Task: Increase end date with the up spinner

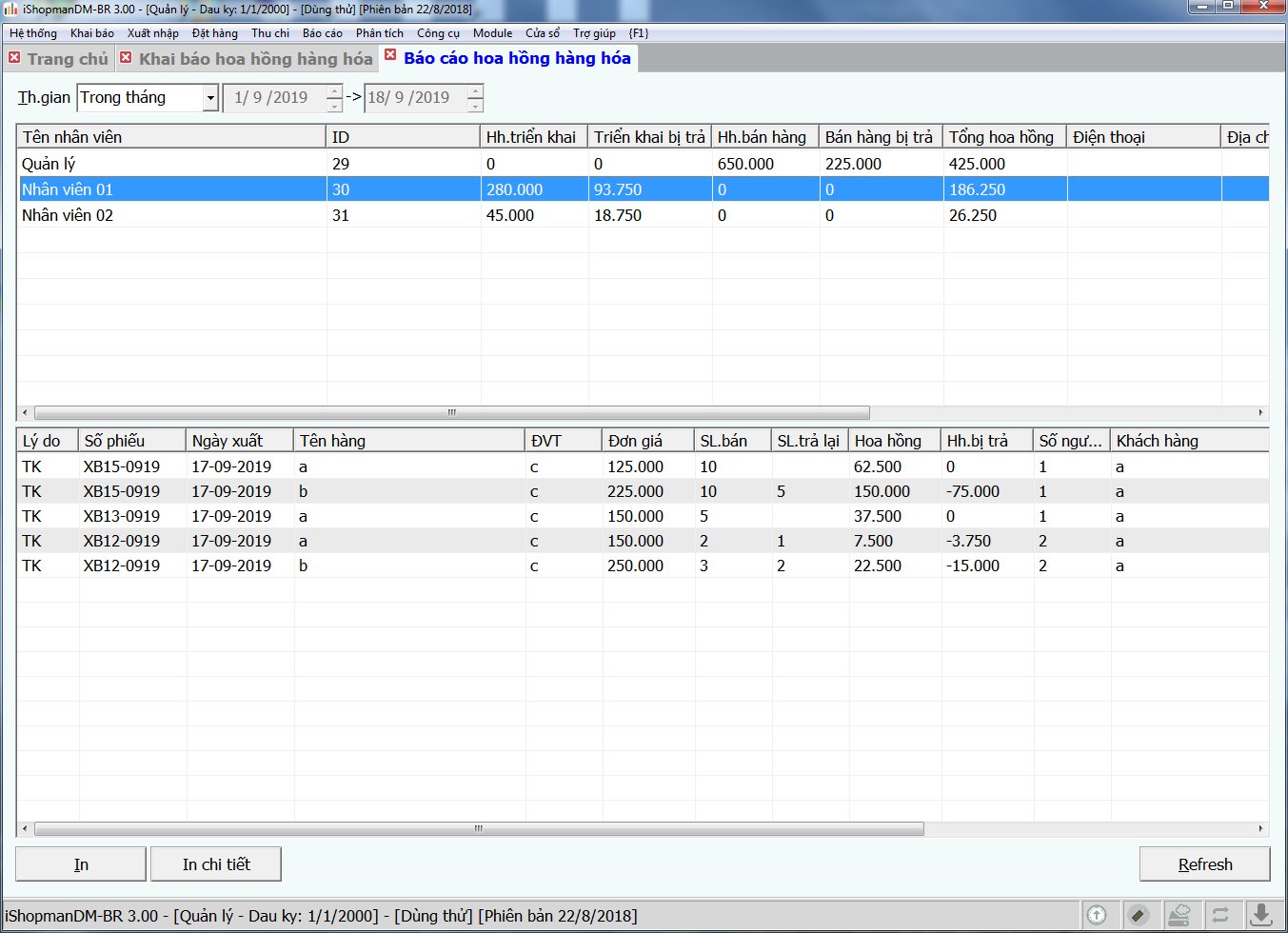Action: pos(475,91)
